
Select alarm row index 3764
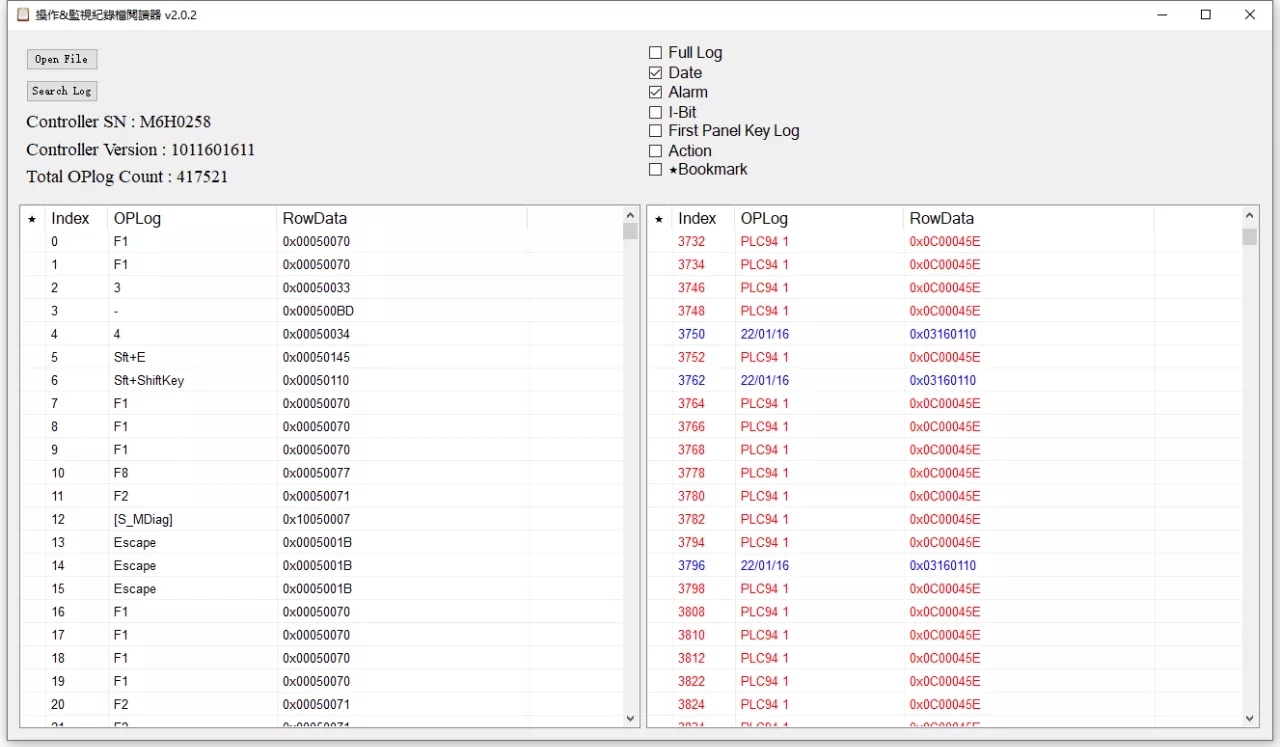(945, 403)
